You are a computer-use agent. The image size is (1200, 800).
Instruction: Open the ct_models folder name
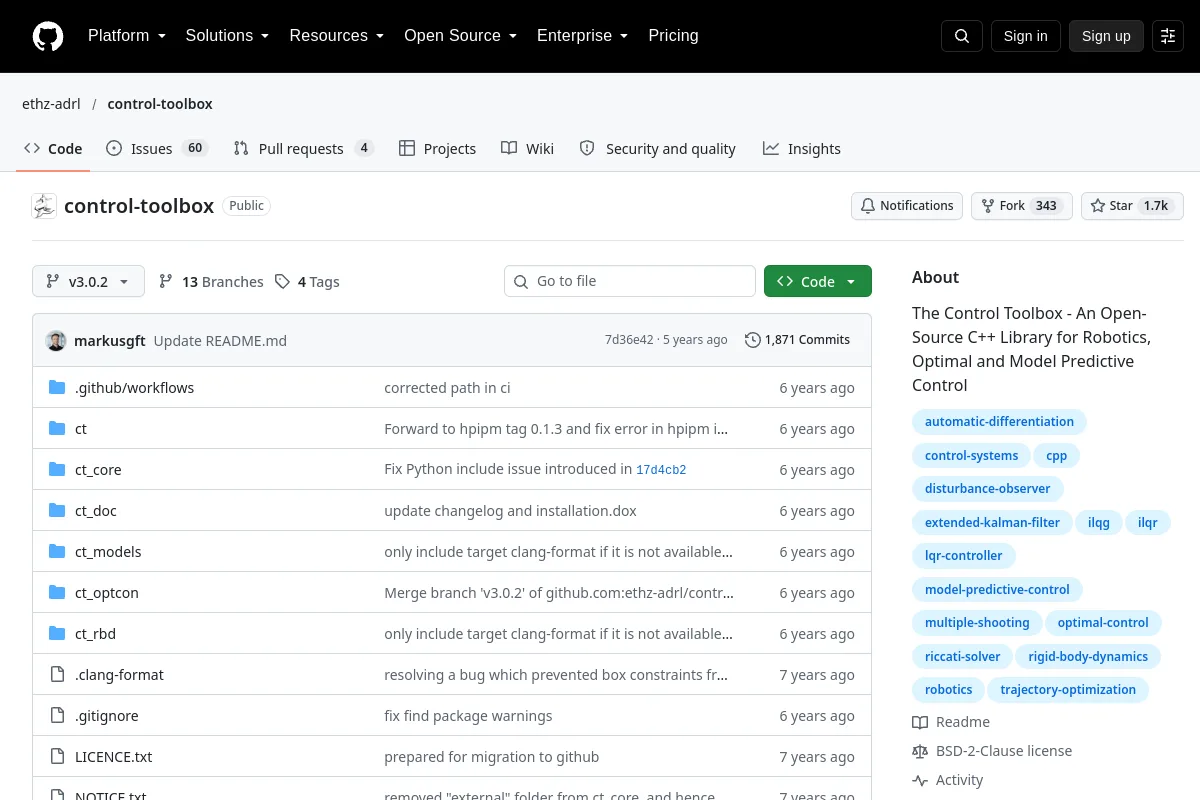[x=108, y=551]
